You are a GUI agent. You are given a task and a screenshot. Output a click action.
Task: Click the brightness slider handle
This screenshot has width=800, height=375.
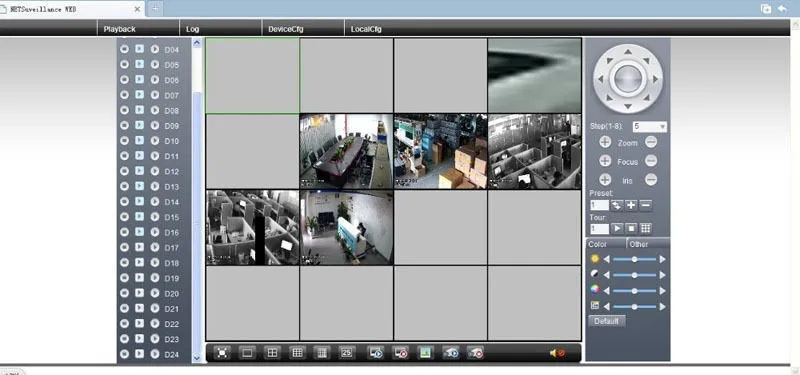click(x=634, y=259)
